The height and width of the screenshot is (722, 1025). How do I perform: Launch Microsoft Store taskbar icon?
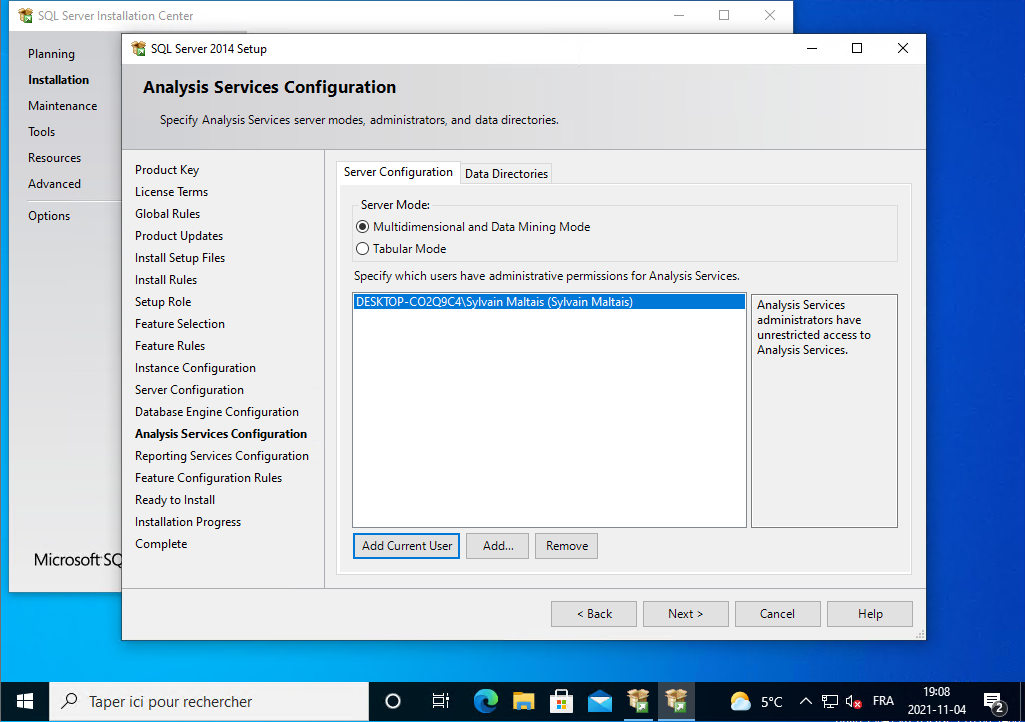[x=562, y=701]
